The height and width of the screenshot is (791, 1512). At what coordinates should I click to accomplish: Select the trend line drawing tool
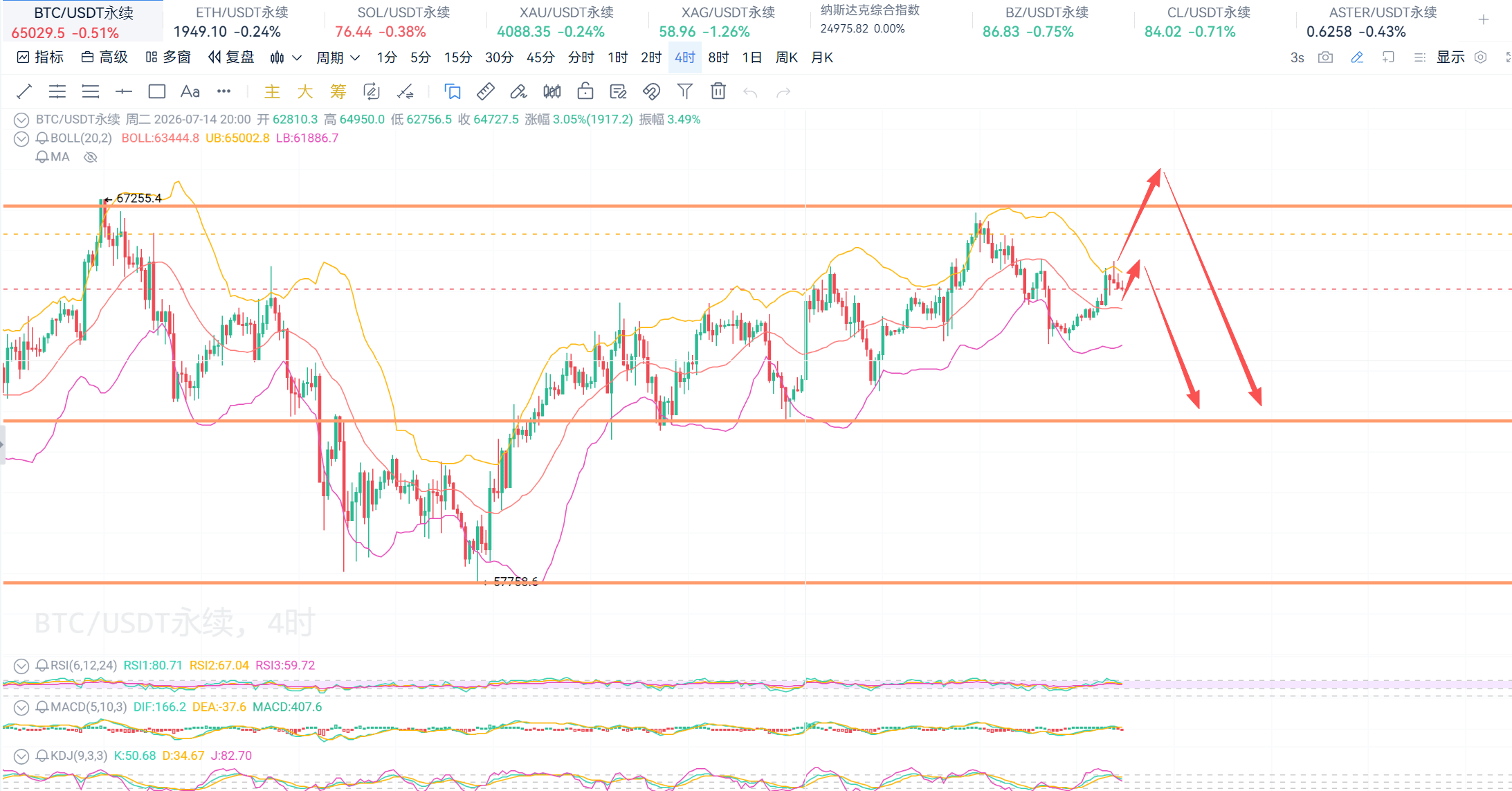(x=24, y=91)
